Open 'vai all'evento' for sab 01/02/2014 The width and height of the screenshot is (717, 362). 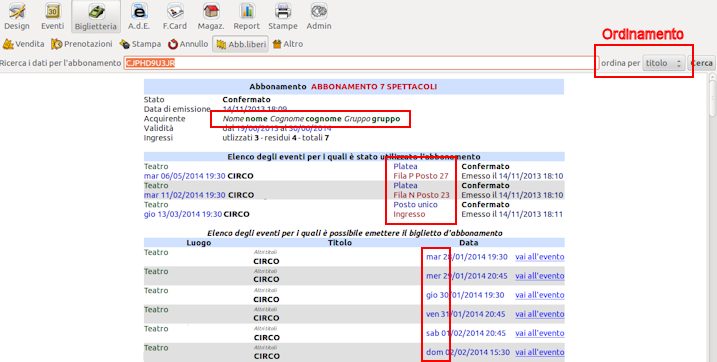(540, 333)
